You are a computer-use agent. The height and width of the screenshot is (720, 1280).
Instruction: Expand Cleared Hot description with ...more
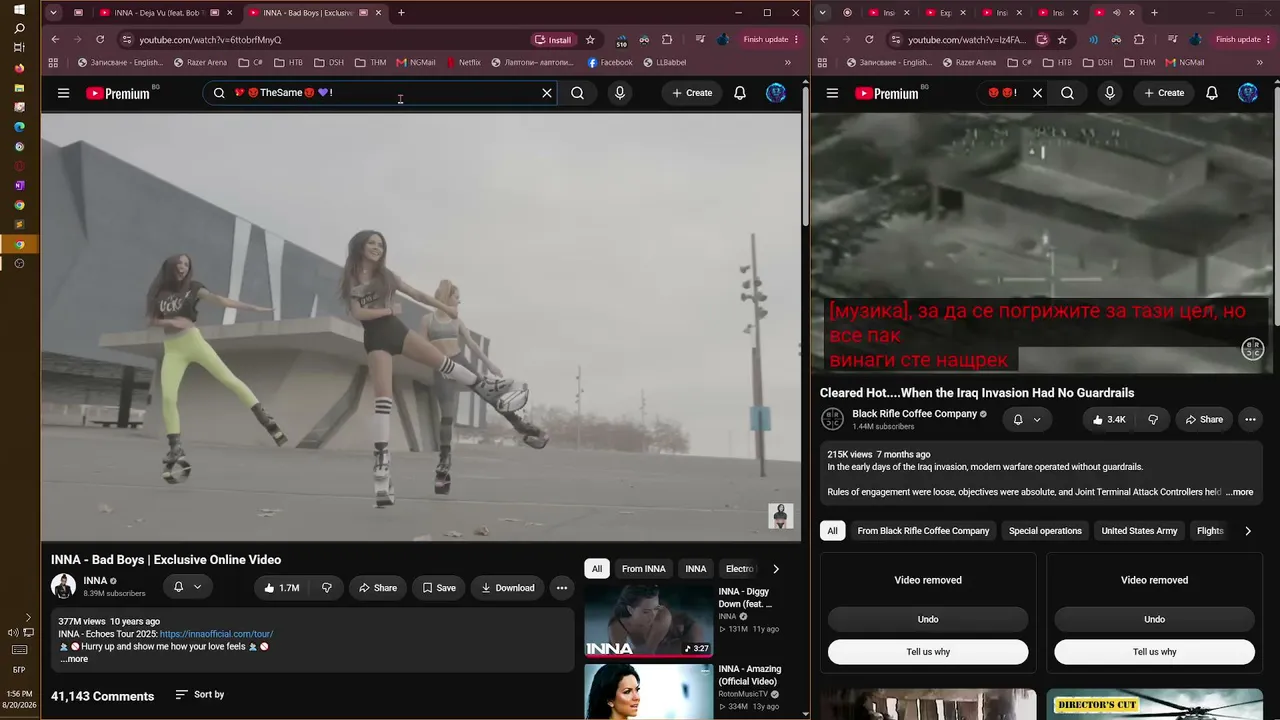[1239, 492]
